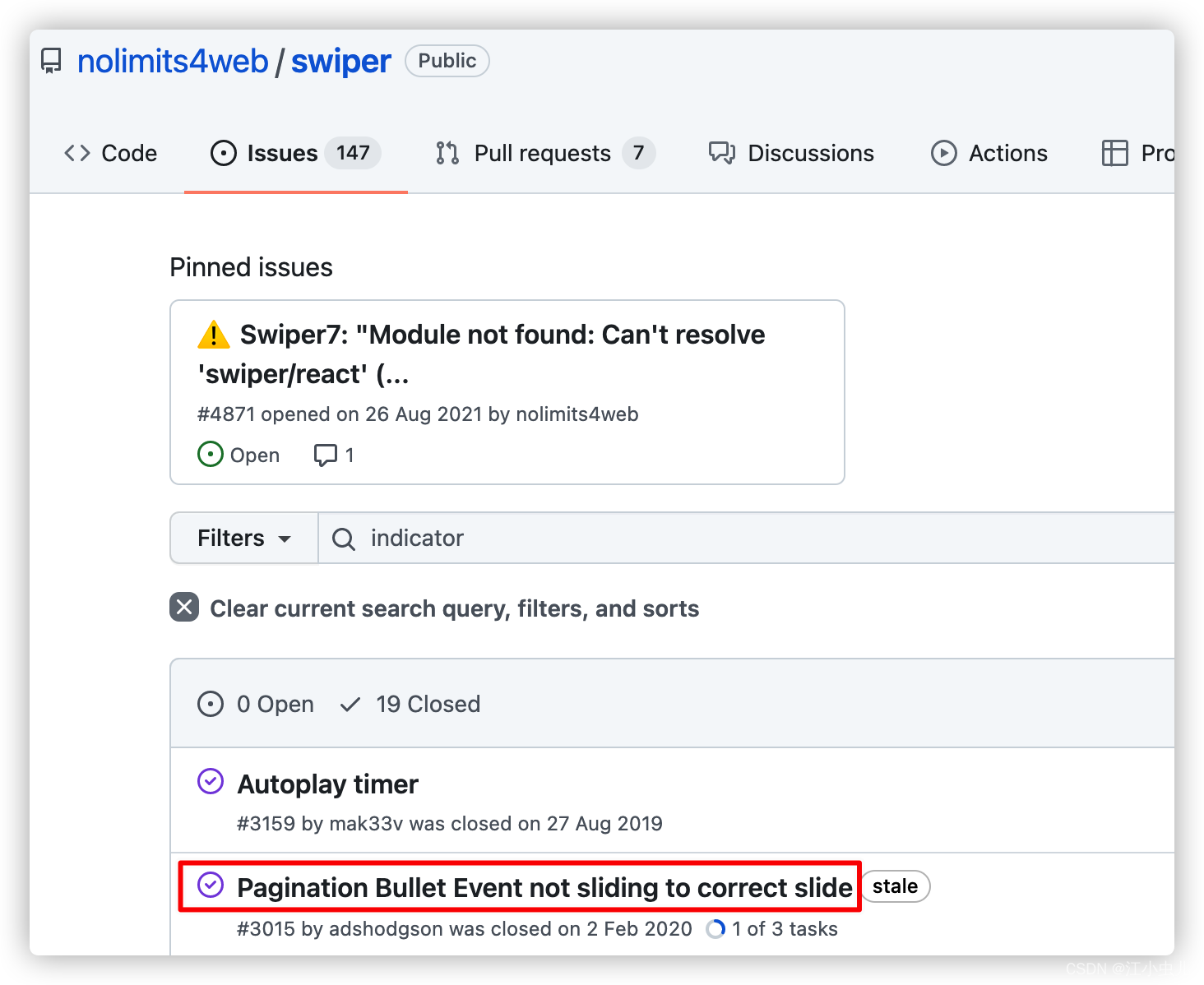This screenshot has width=1204, height=985.
Task: Click the search field containing indicator
Action: (746, 538)
